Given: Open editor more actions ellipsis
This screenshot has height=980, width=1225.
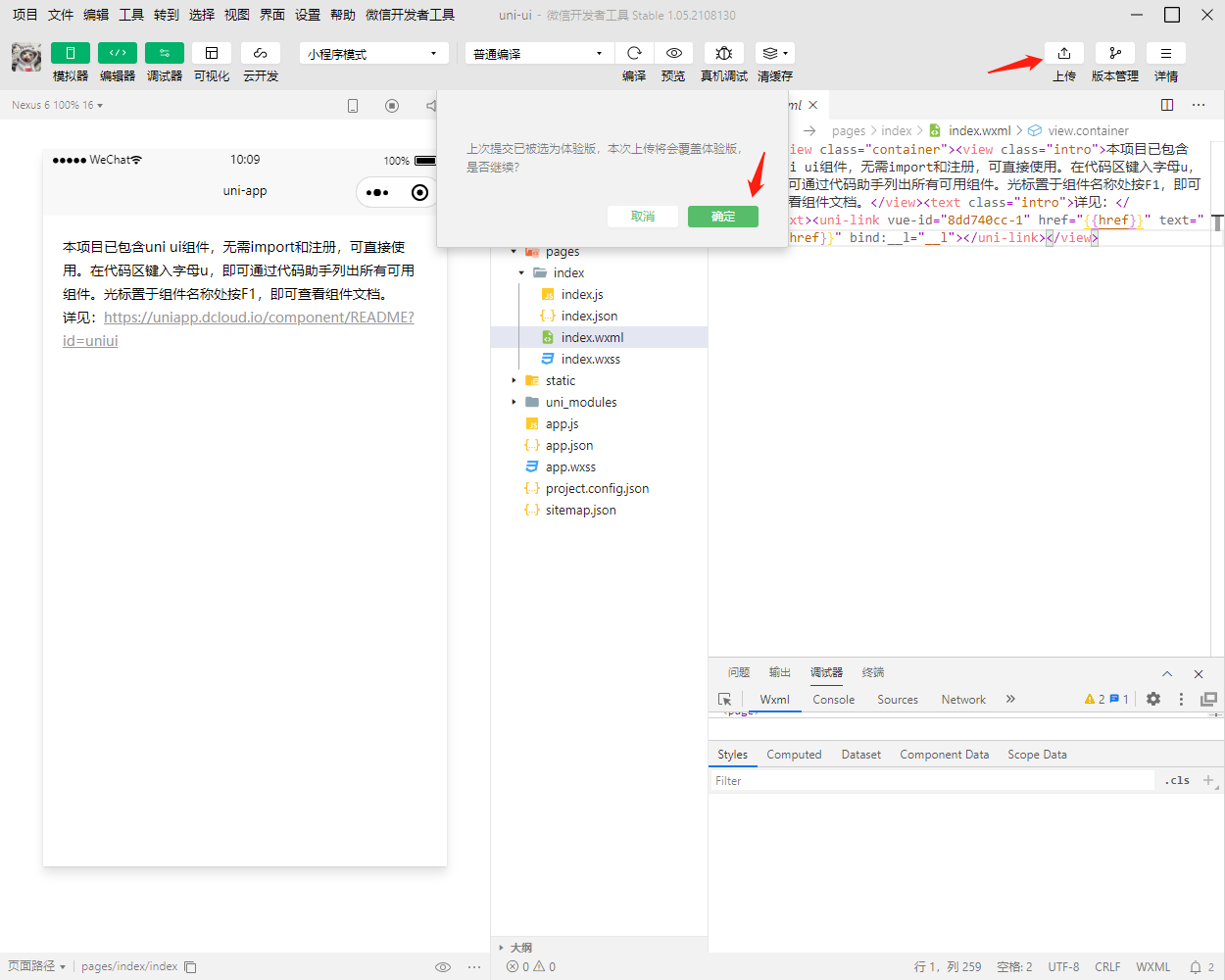Looking at the screenshot, I should 1199,105.
